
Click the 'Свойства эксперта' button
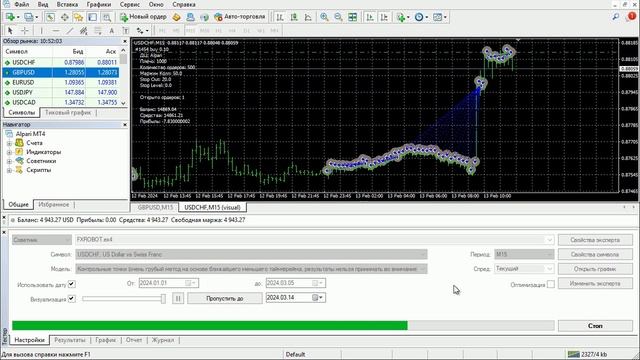[x=595, y=240]
